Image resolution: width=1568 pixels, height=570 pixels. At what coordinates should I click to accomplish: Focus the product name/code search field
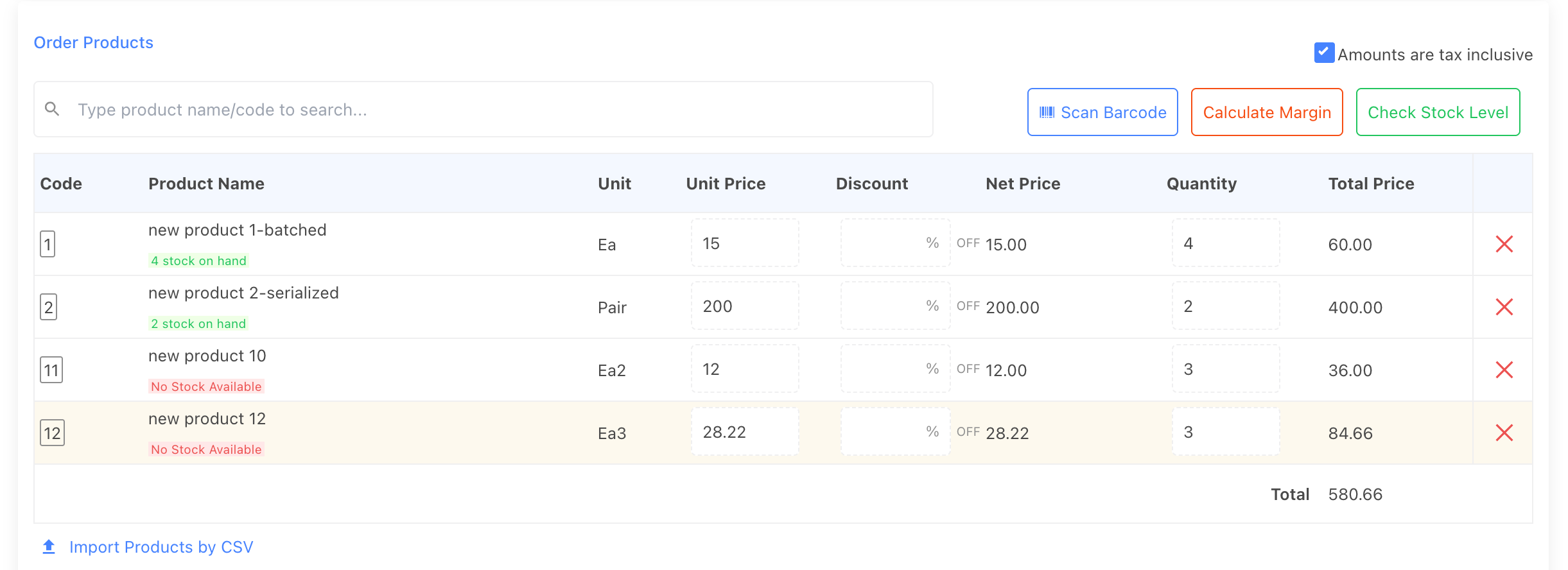pyautogui.click(x=501, y=109)
